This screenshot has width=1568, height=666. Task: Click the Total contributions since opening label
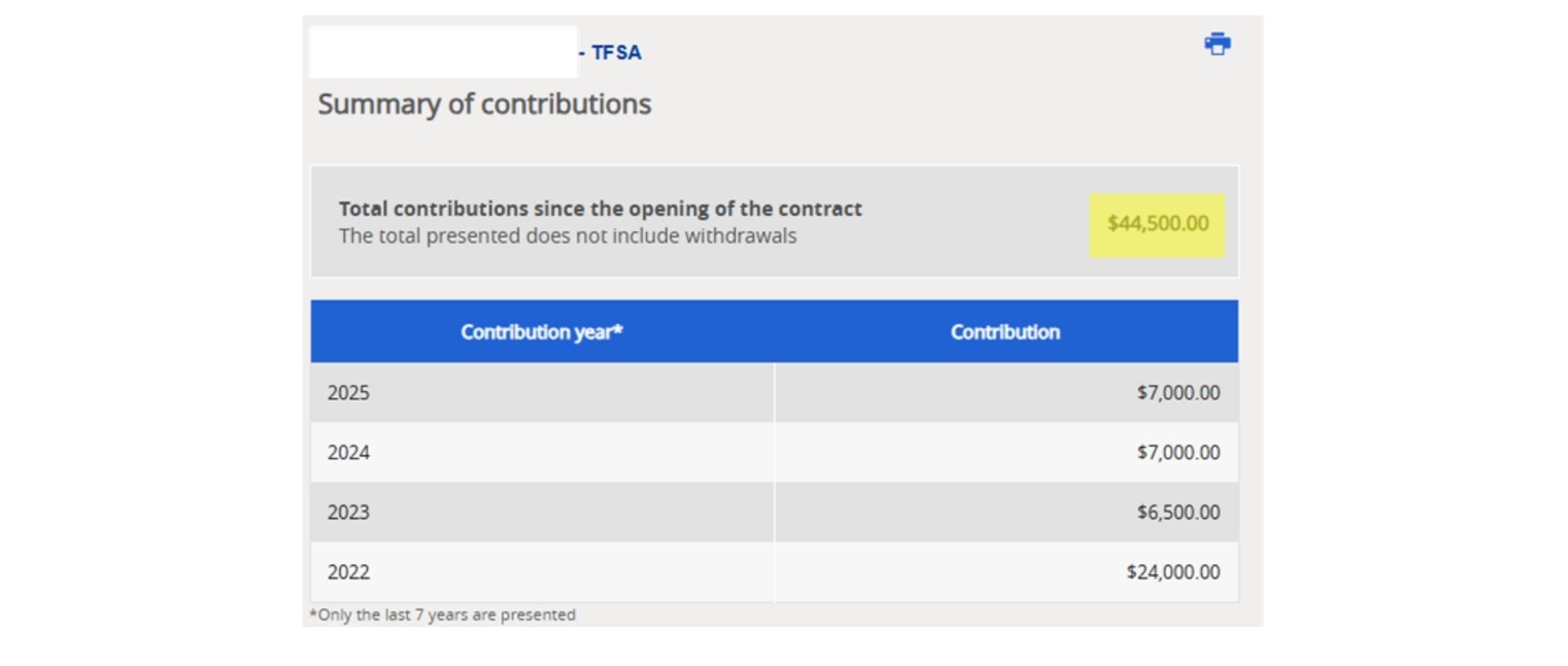coord(600,209)
